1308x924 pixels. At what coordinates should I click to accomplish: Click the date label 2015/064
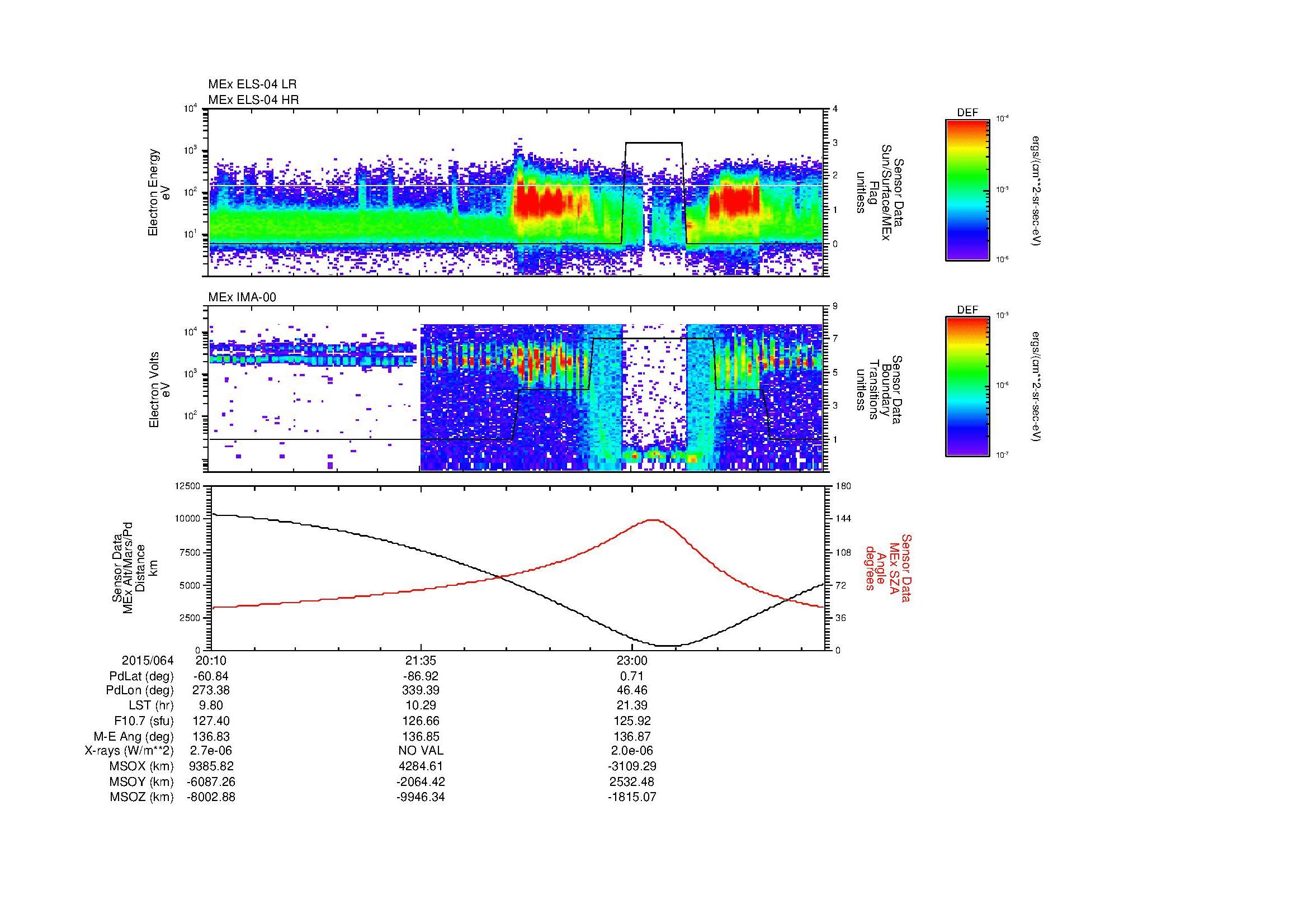click(x=147, y=660)
